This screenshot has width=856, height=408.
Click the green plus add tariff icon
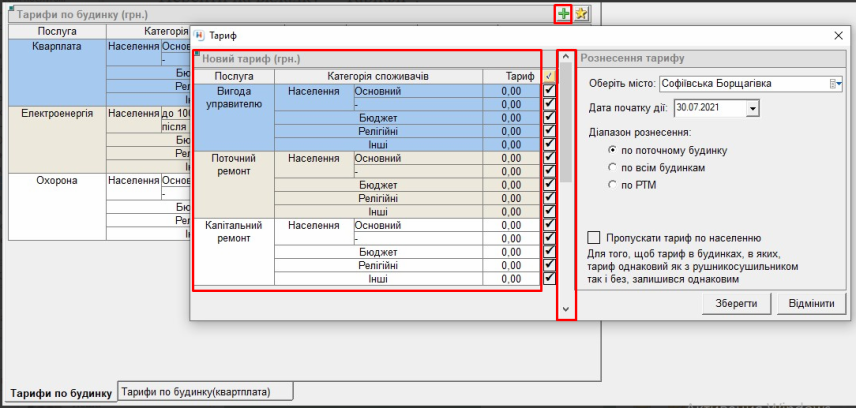click(564, 13)
